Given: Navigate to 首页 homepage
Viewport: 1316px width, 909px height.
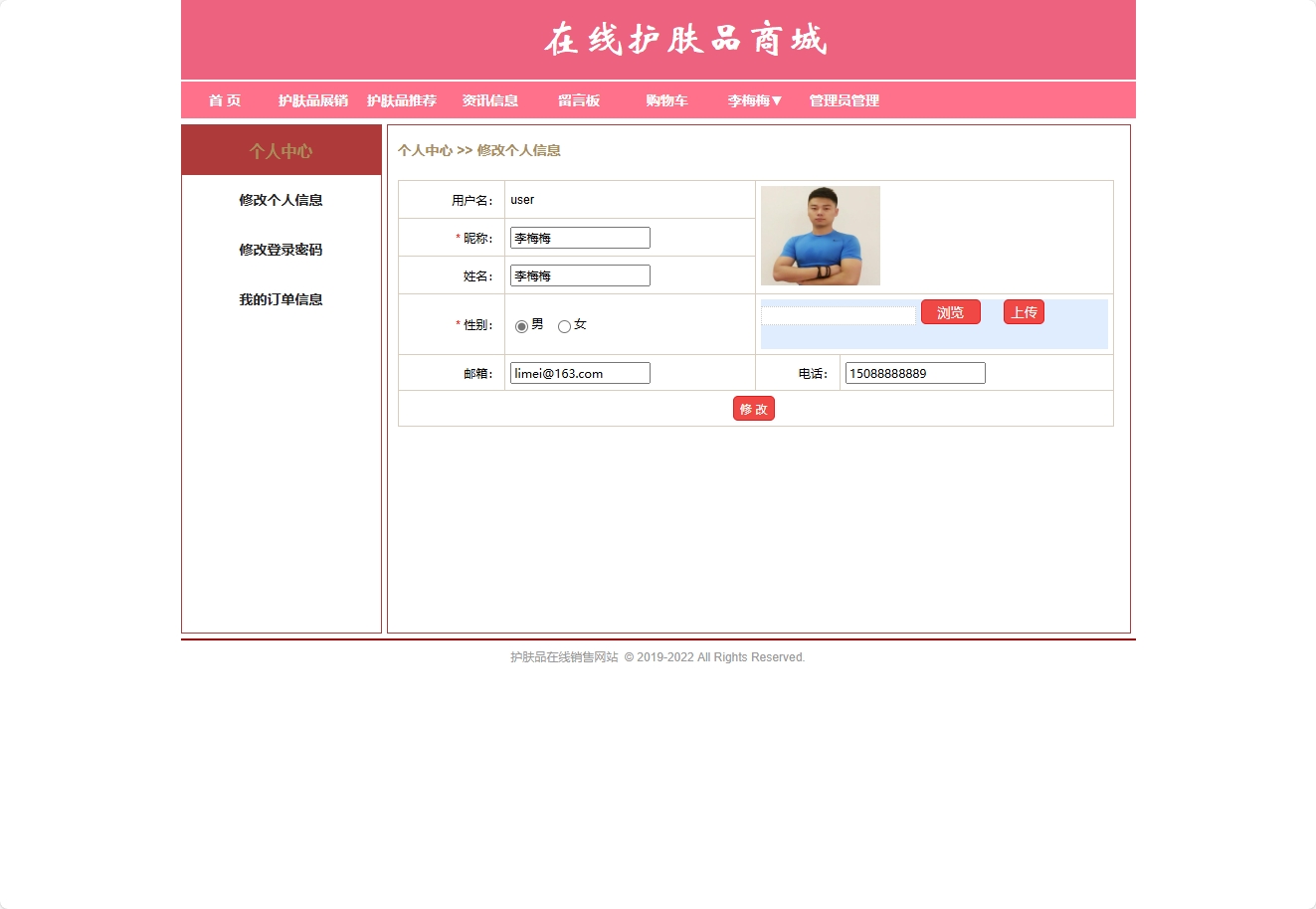Looking at the screenshot, I should coord(225,100).
